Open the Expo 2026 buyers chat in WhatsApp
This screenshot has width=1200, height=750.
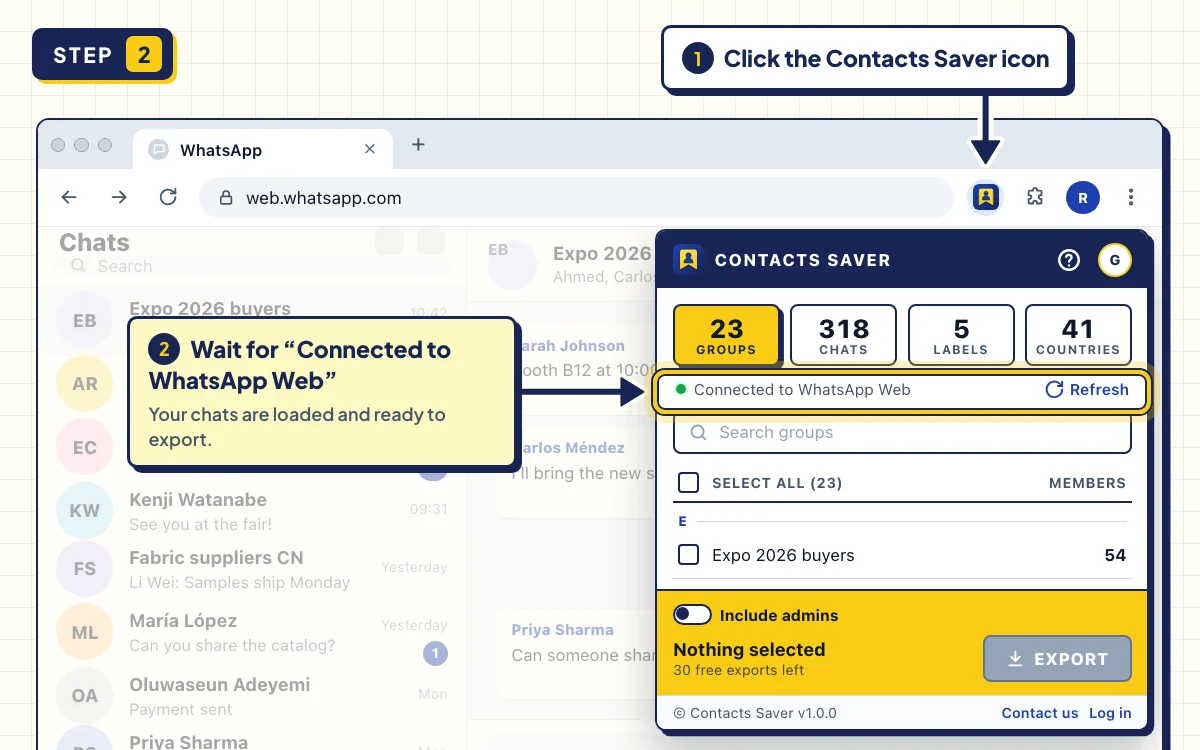click(252, 318)
